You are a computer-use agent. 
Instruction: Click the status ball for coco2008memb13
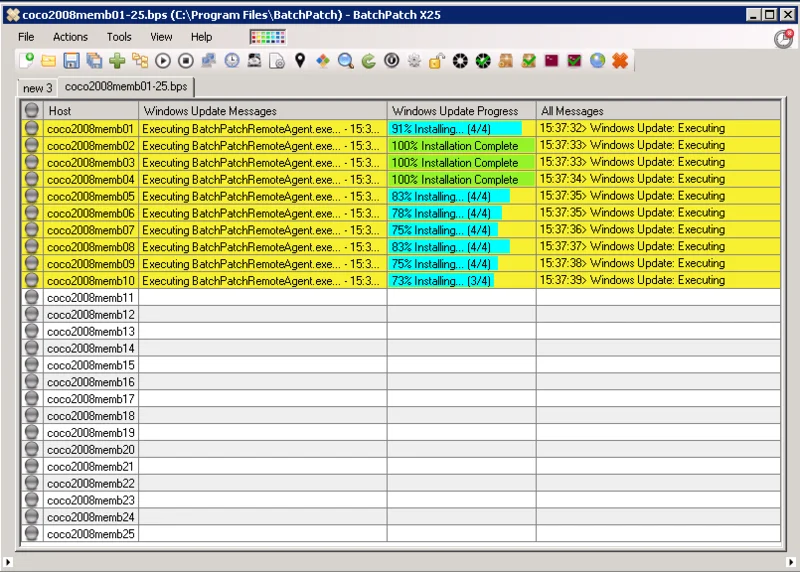32,331
